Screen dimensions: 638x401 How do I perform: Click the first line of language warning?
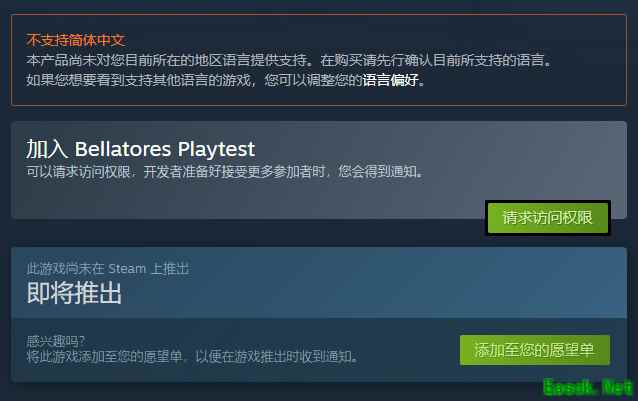click(289, 60)
